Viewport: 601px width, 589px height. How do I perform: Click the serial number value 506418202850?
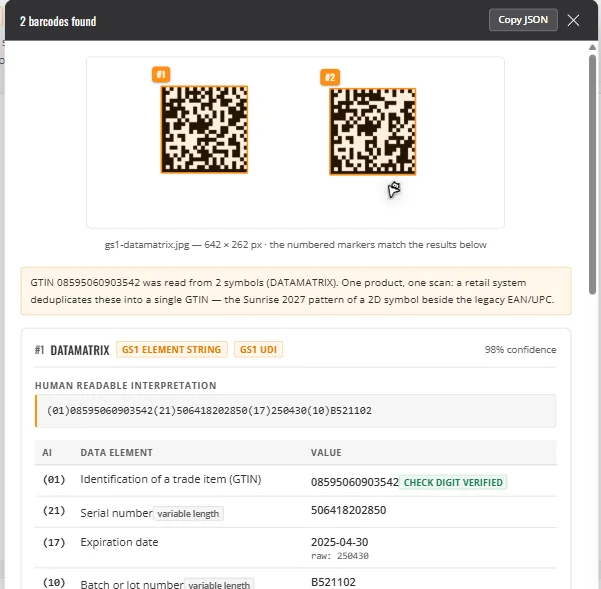point(348,510)
